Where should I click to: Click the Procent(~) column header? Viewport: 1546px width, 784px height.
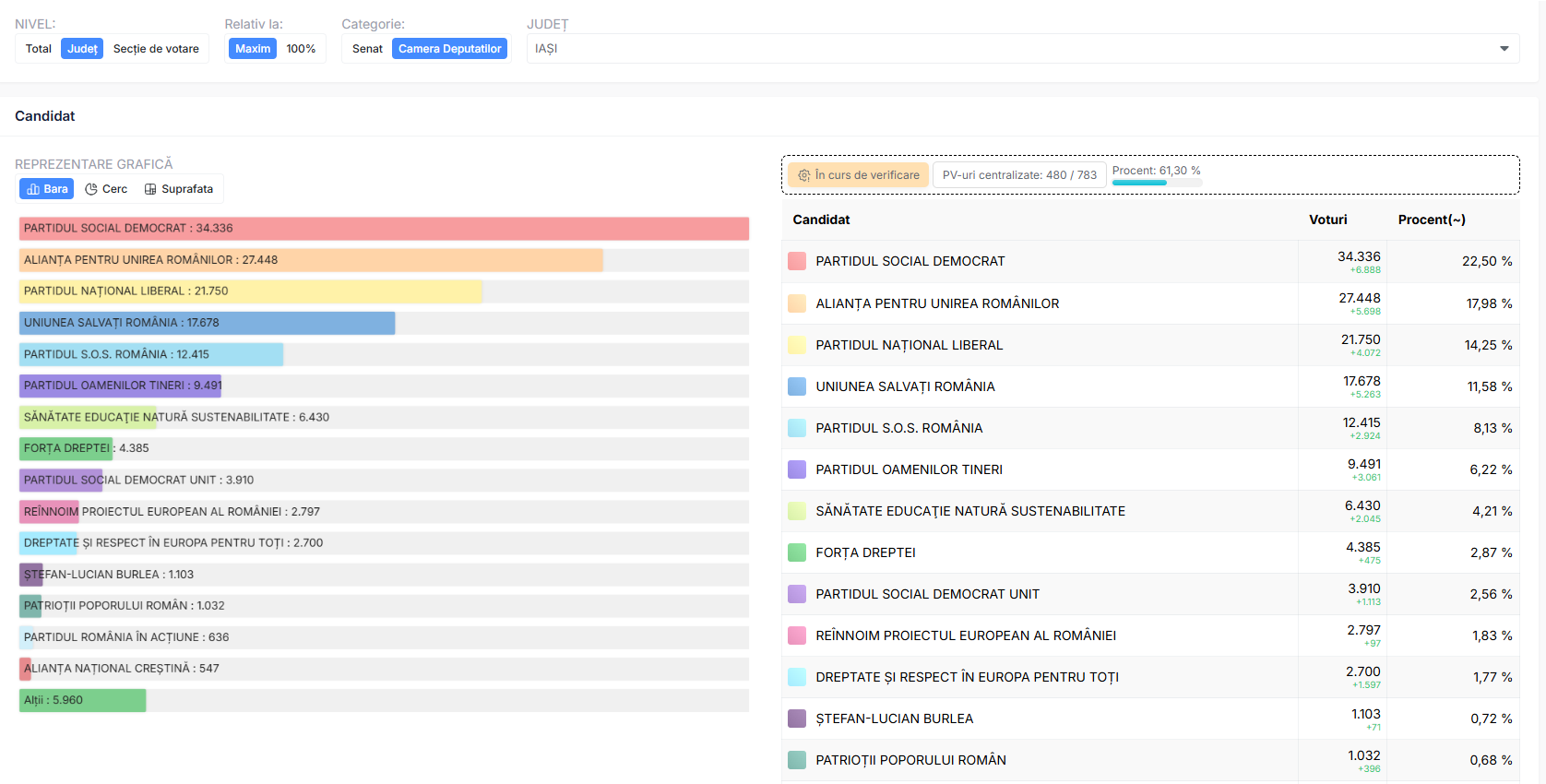(x=1432, y=220)
